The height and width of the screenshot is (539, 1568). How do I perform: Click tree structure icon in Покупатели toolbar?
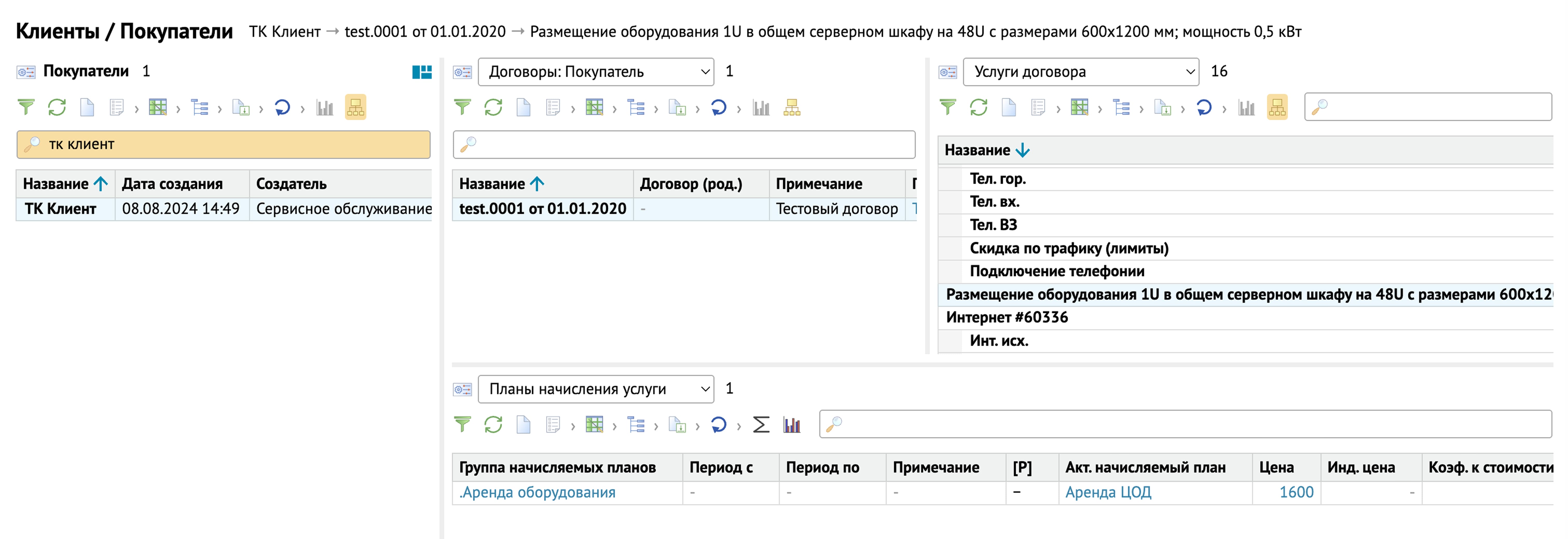(x=200, y=108)
